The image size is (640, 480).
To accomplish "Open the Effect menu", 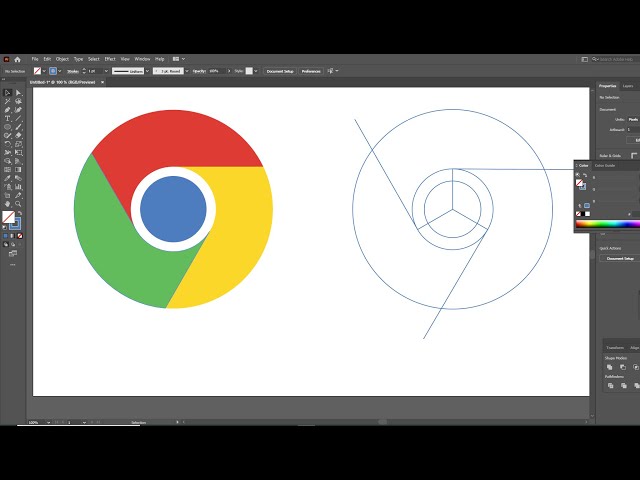I will 110,59.
